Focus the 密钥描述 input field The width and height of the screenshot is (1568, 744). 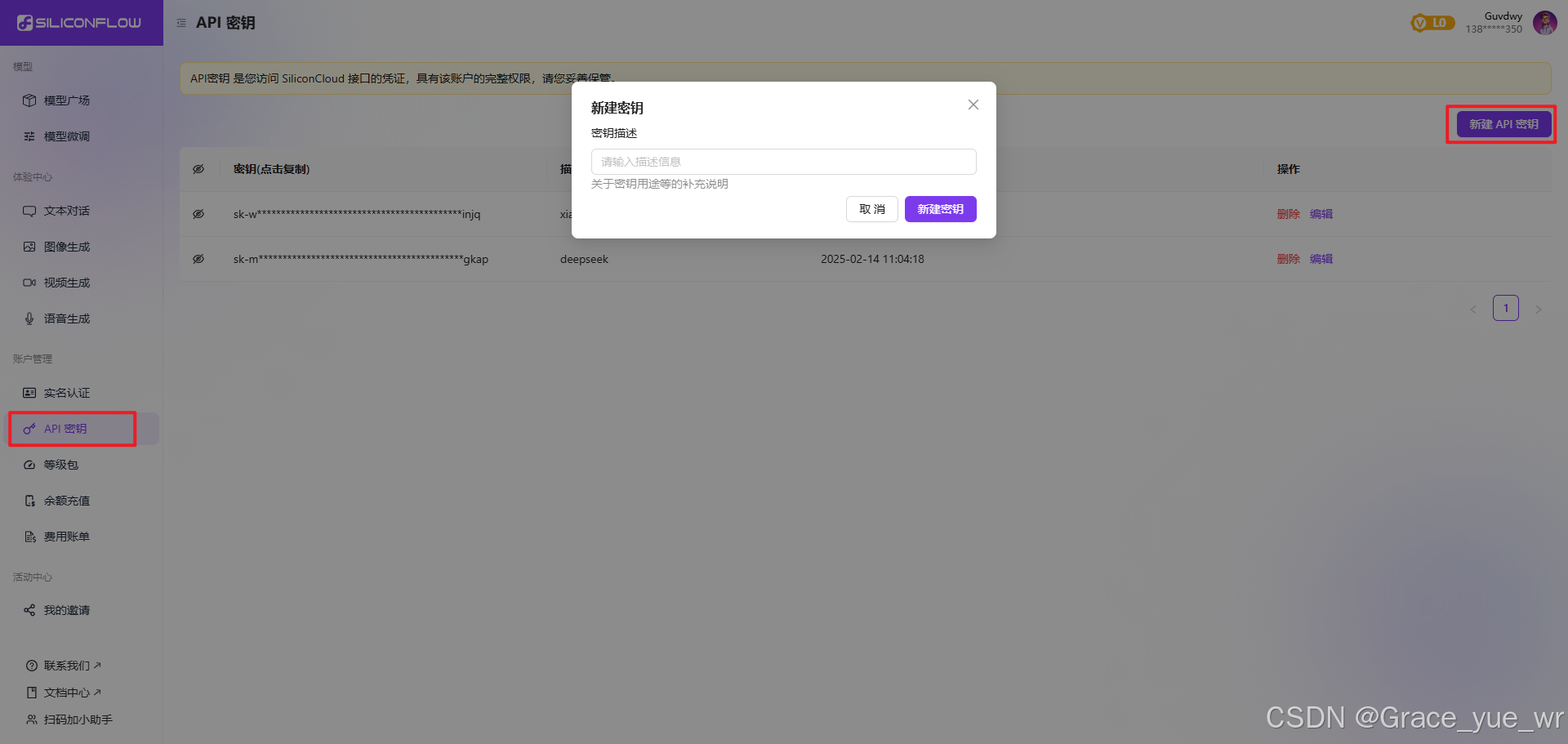[x=783, y=162]
